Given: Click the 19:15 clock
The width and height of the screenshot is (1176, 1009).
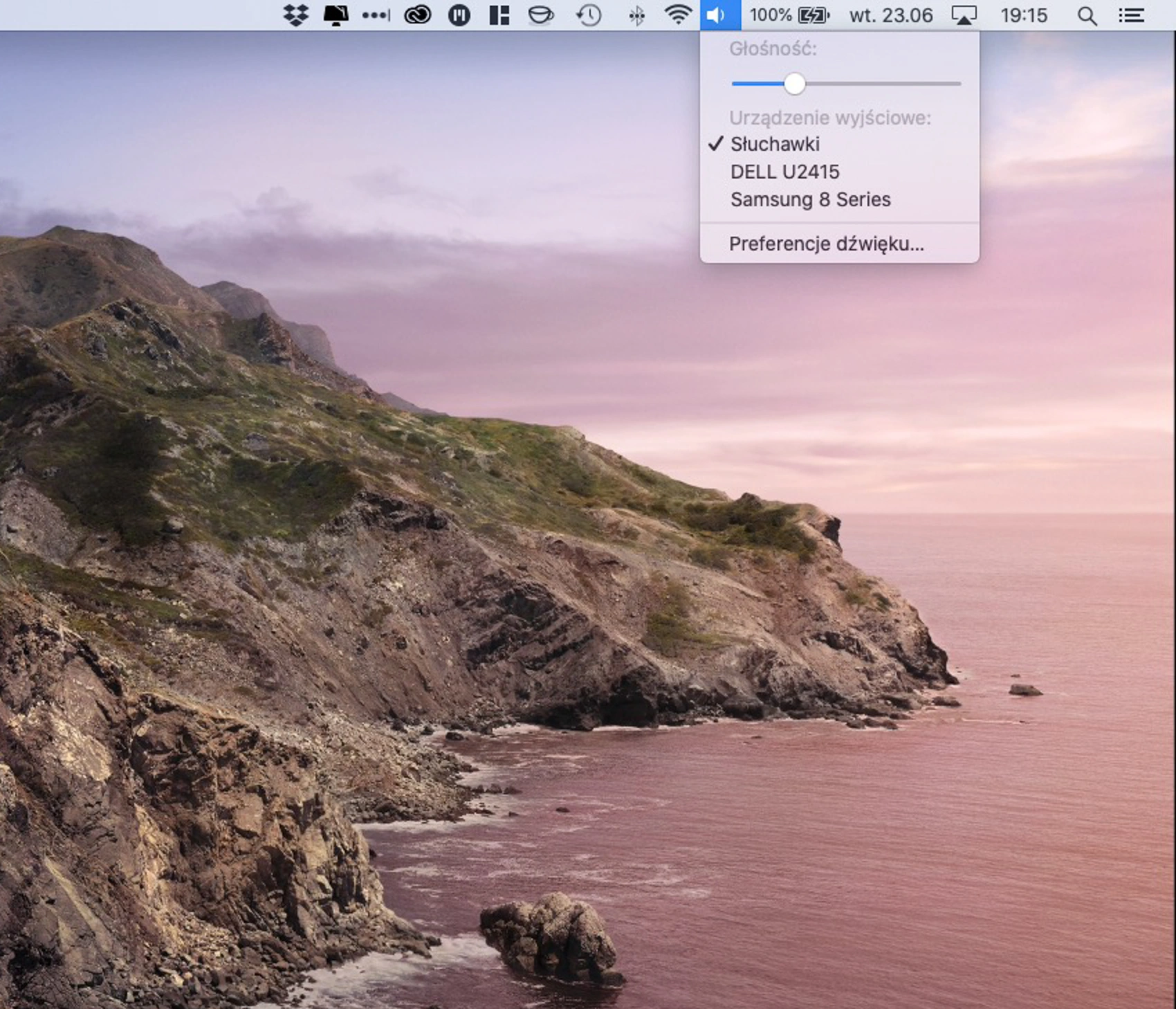Looking at the screenshot, I should (1024, 15).
